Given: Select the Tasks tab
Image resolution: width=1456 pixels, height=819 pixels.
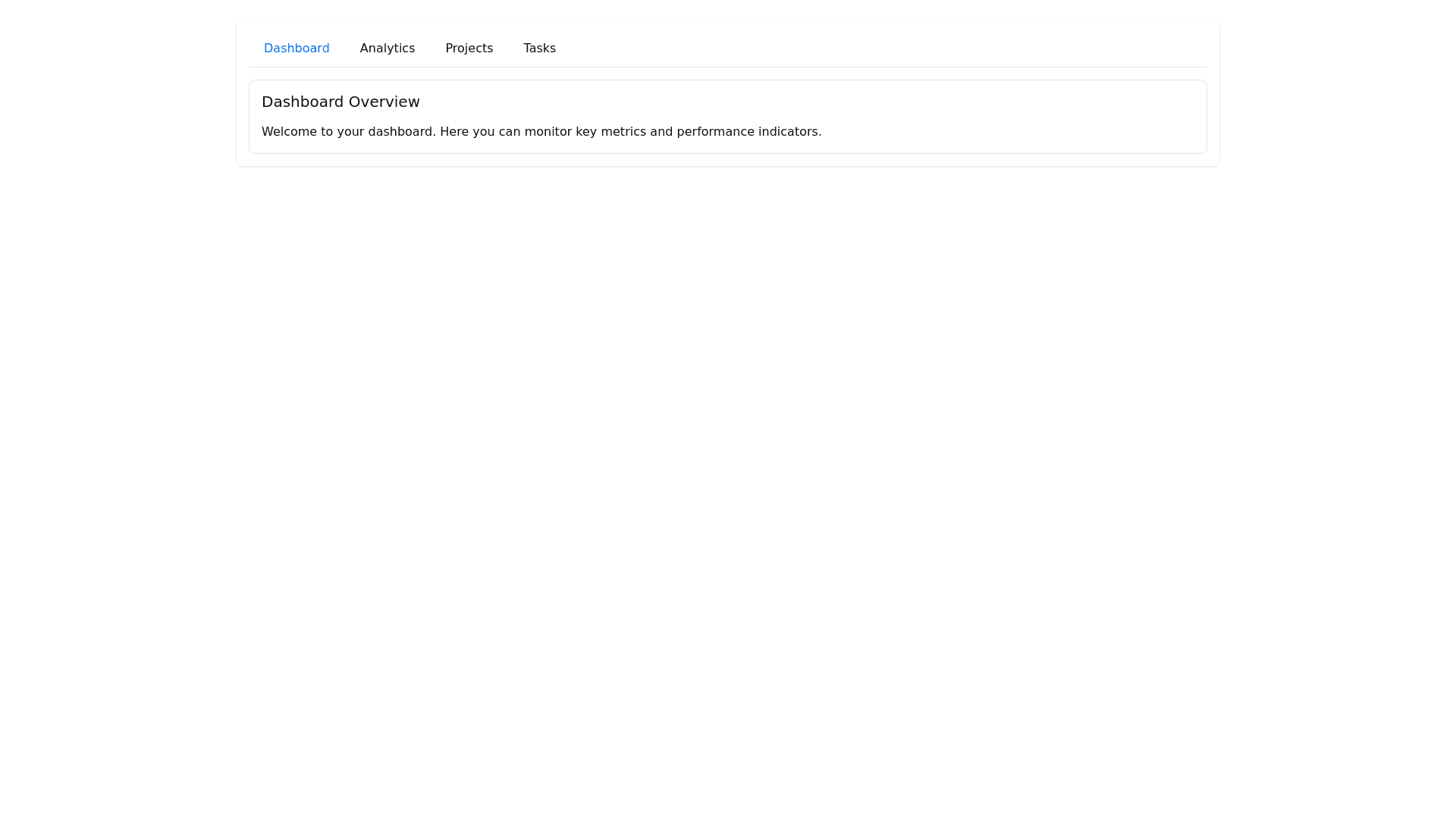Looking at the screenshot, I should coord(539,49).
